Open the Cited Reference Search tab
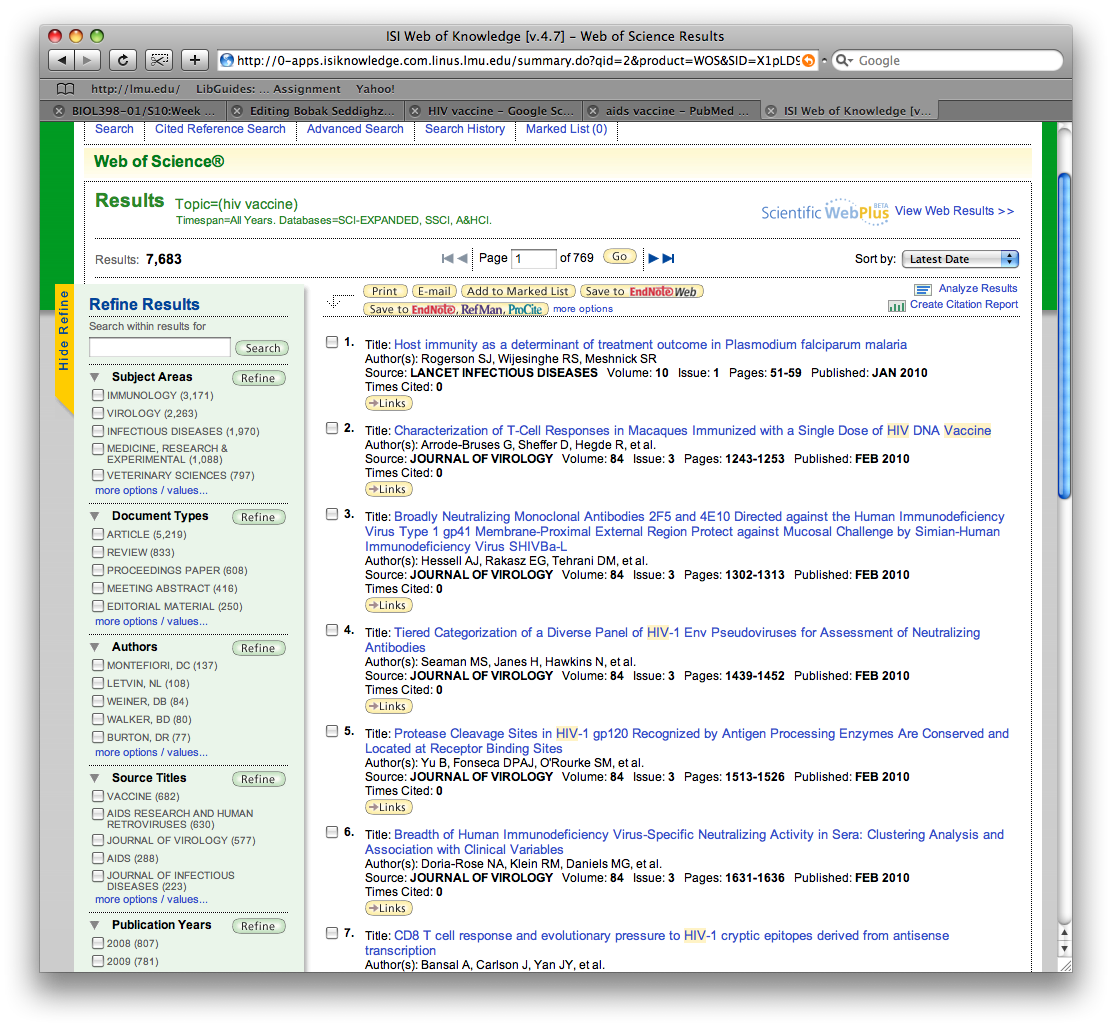The width and height of the screenshot is (1112, 1027). tap(220, 129)
